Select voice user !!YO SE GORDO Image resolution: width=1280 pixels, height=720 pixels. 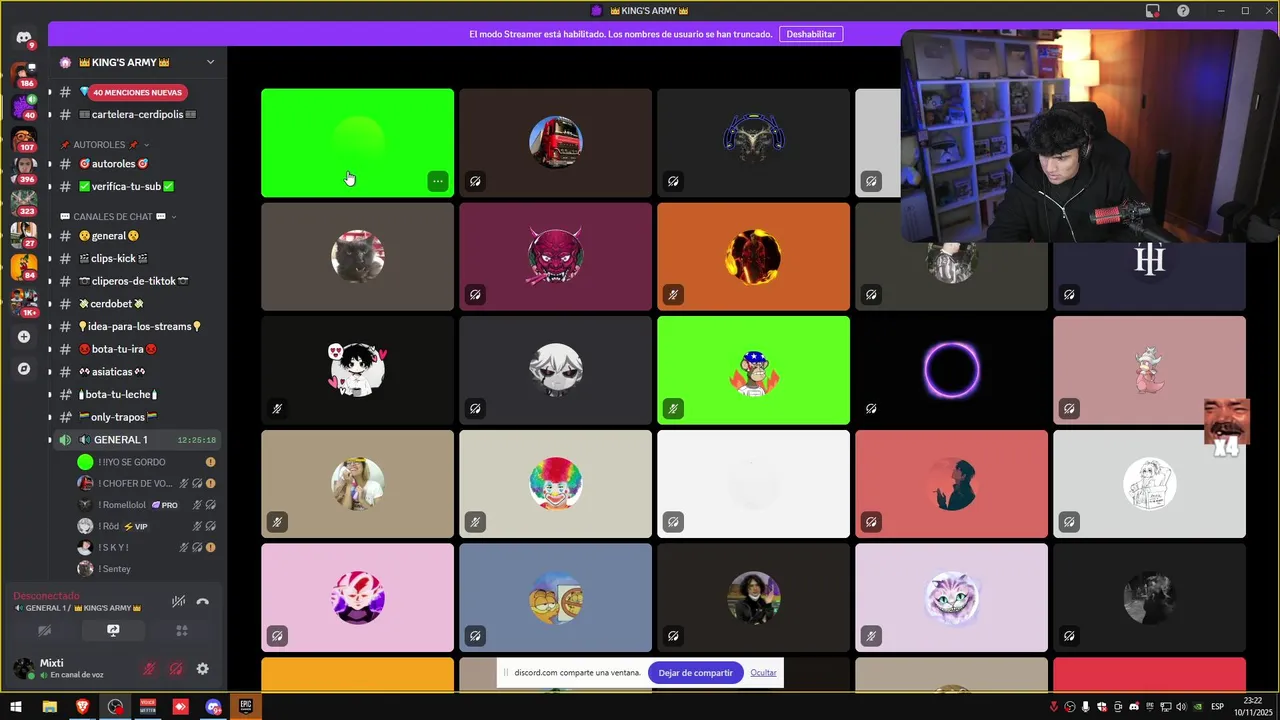tap(146, 462)
